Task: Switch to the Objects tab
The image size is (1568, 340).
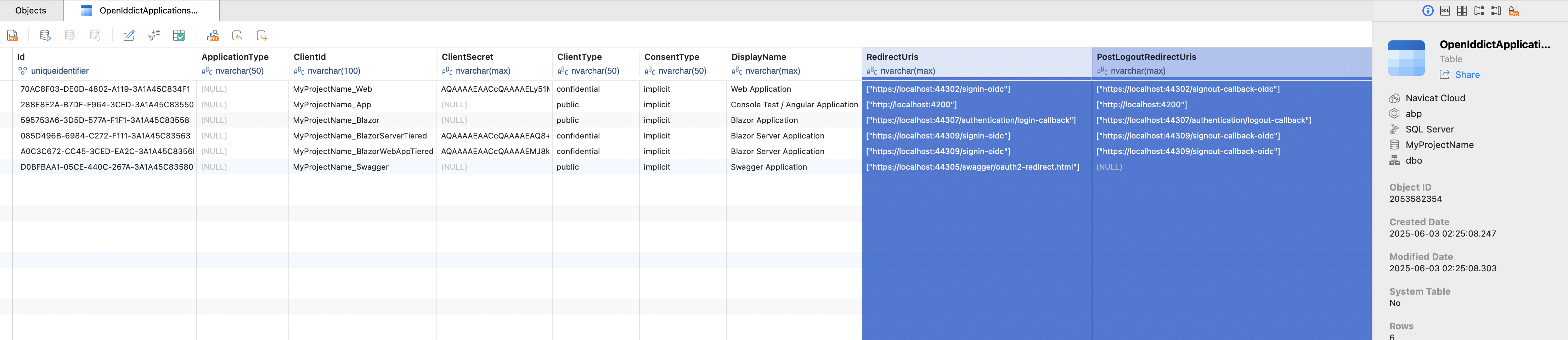Action: (x=31, y=10)
